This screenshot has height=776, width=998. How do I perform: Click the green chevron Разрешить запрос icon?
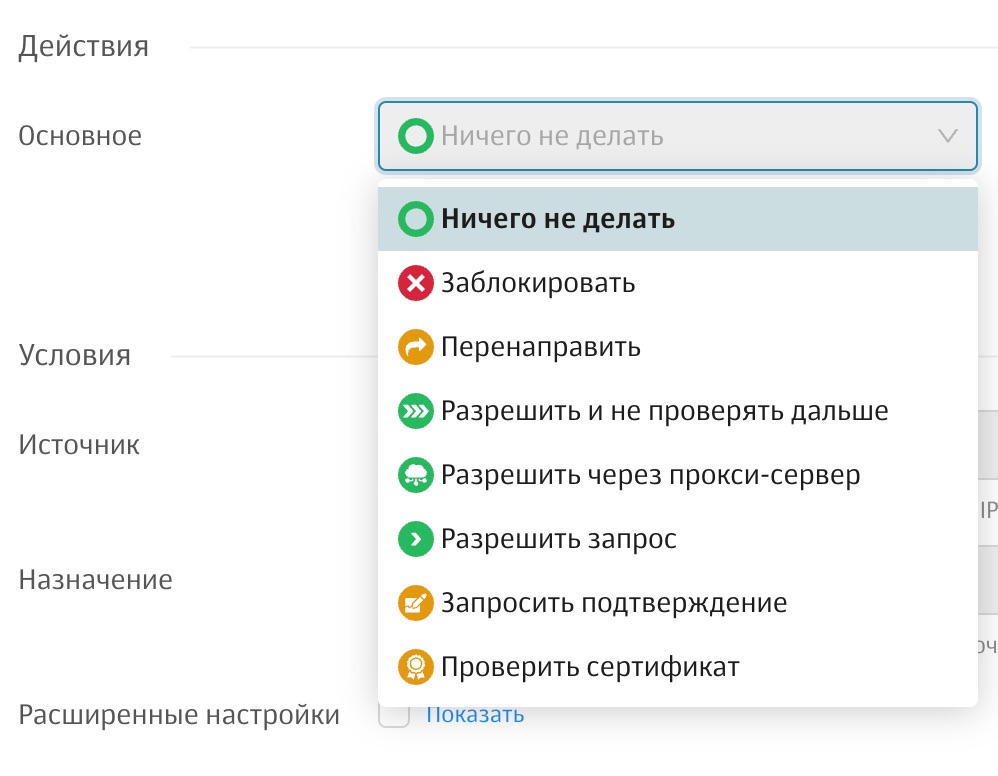click(413, 539)
